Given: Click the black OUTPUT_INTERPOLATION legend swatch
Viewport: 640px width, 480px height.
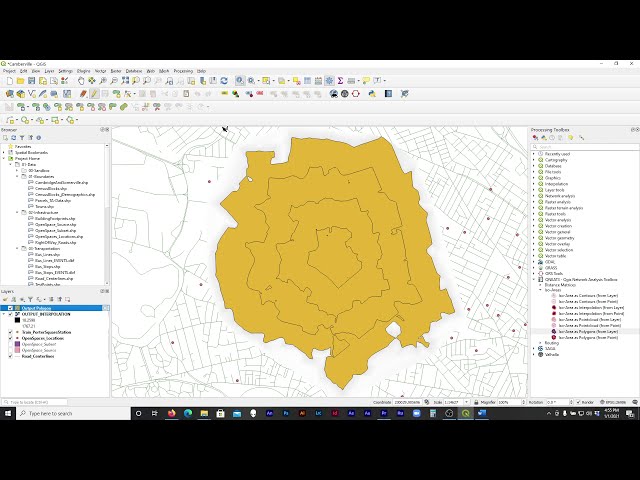Looking at the screenshot, I should coord(17,320).
